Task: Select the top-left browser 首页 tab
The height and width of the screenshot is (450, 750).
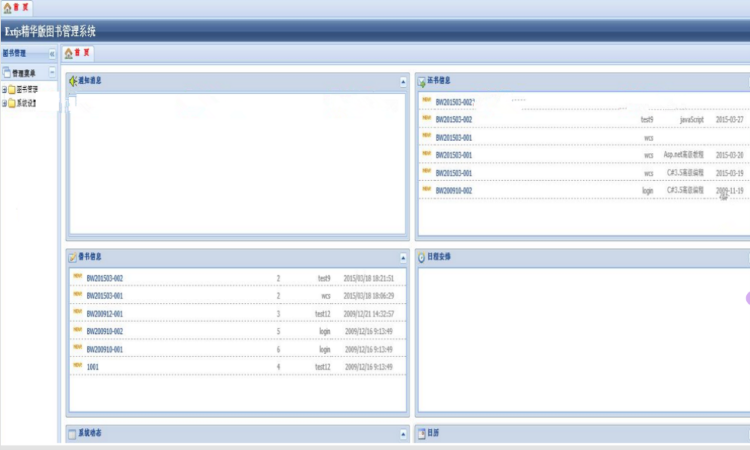Action: tap(16, 8)
